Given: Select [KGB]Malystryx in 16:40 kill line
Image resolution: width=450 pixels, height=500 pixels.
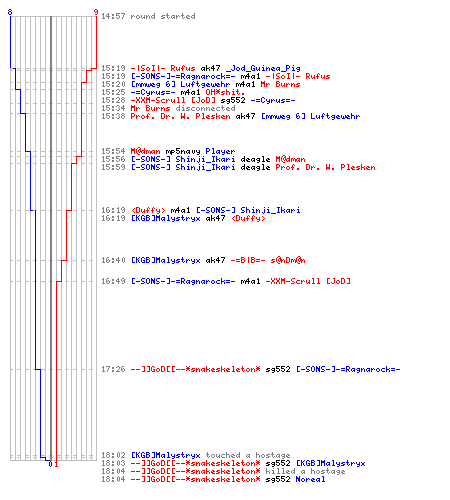Looking at the screenshot, I should (x=166, y=260).
